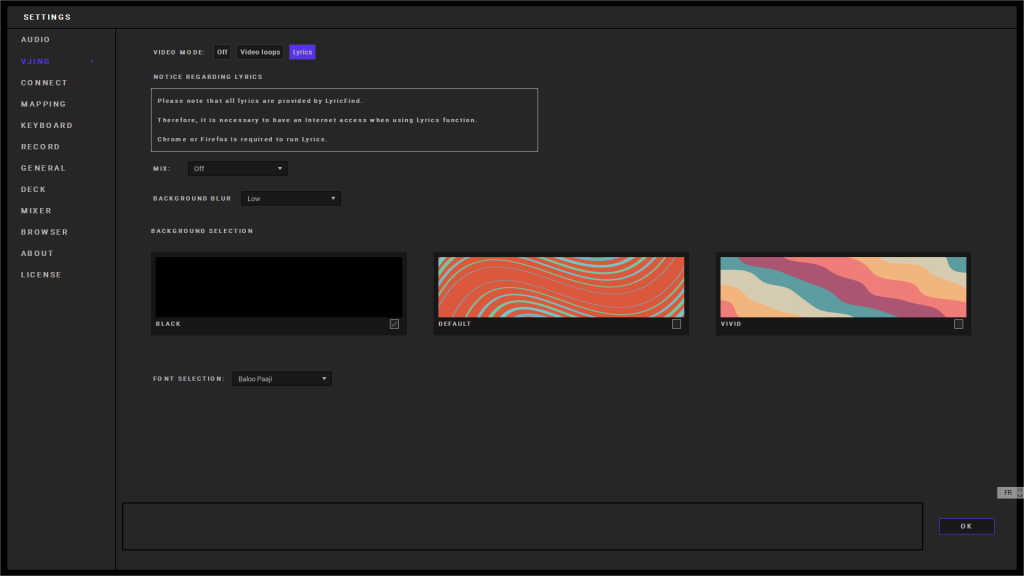Image resolution: width=1024 pixels, height=576 pixels.
Task: Select Lyrics video mode
Action: pyautogui.click(x=302, y=52)
